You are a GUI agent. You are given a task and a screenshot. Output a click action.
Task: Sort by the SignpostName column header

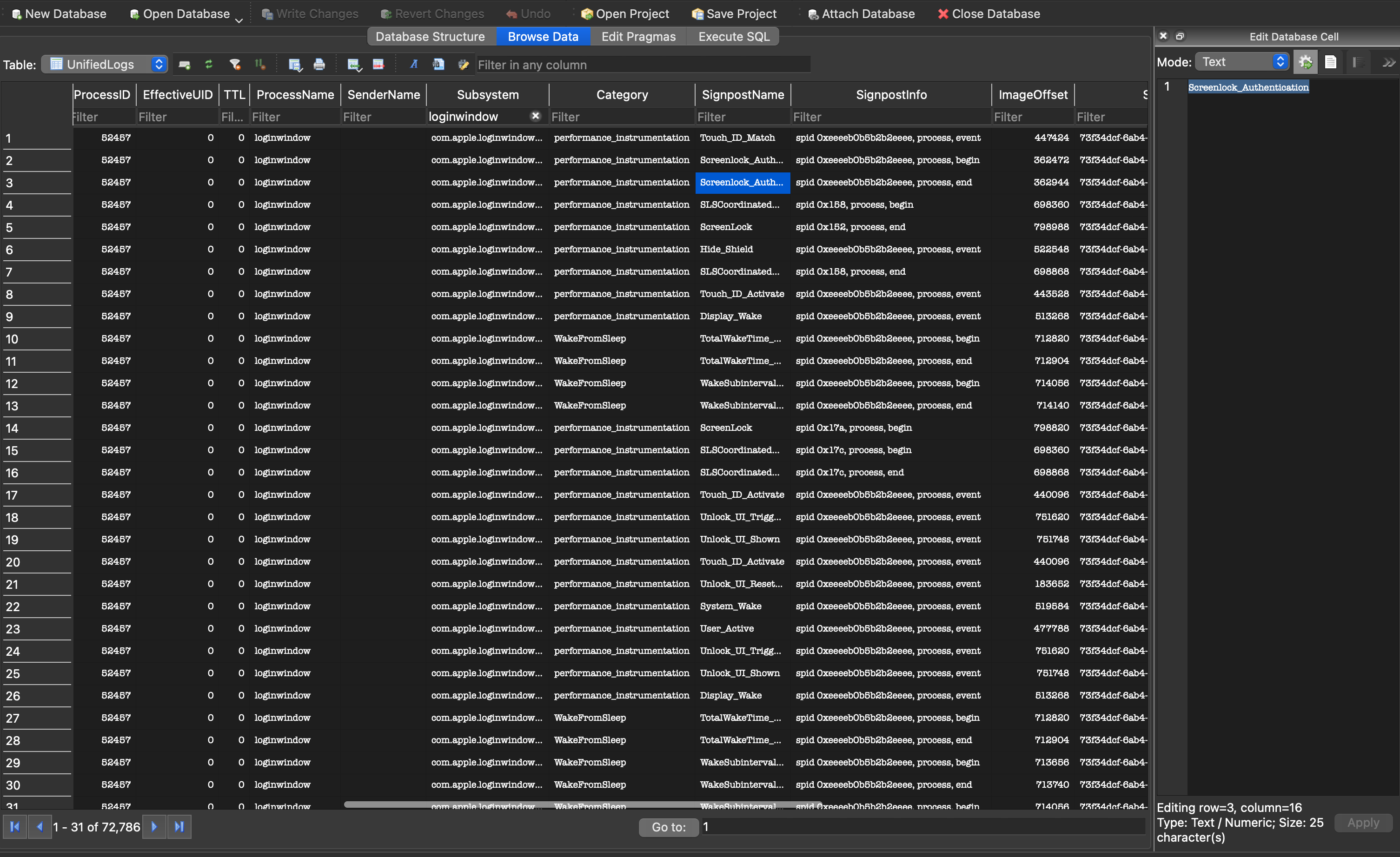(743, 95)
